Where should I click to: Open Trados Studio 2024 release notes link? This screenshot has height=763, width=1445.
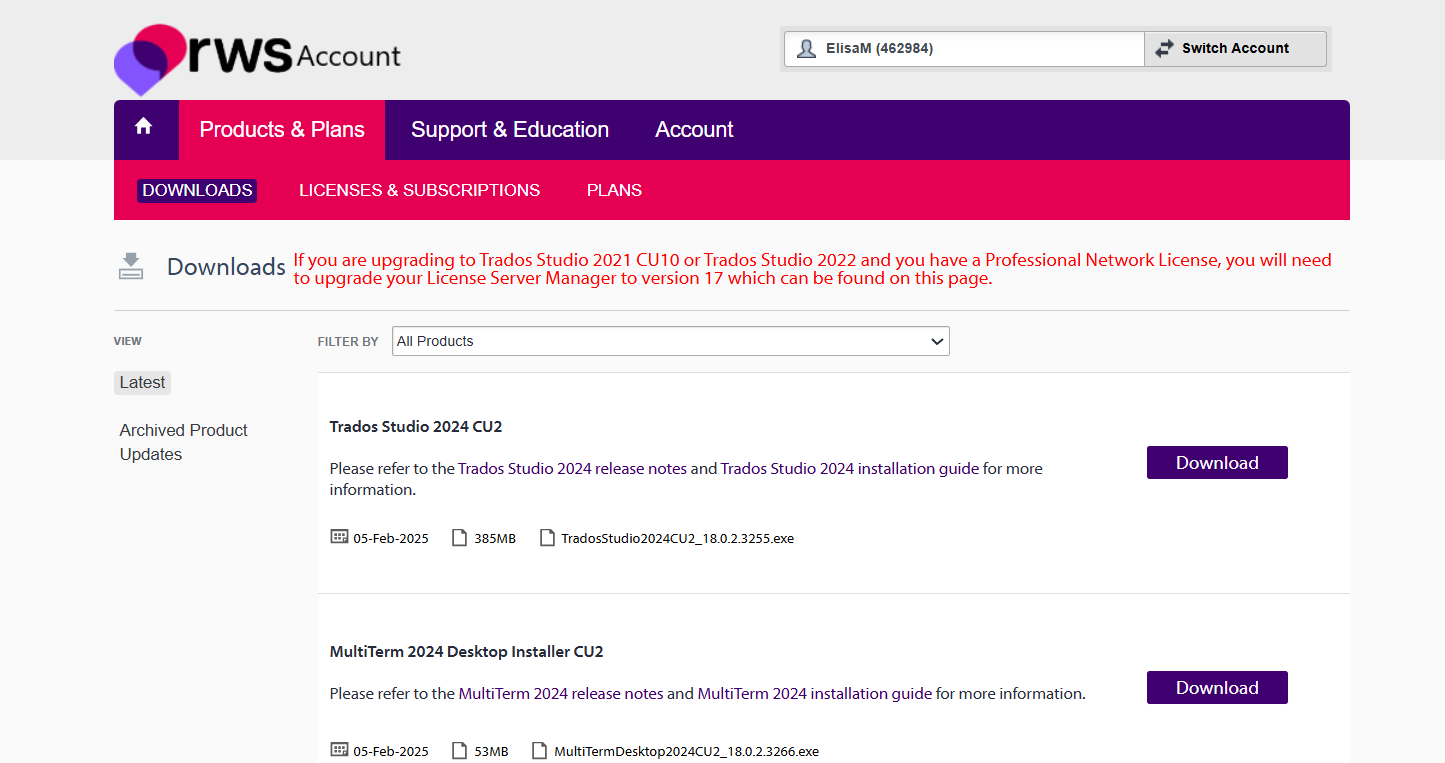coord(572,468)
